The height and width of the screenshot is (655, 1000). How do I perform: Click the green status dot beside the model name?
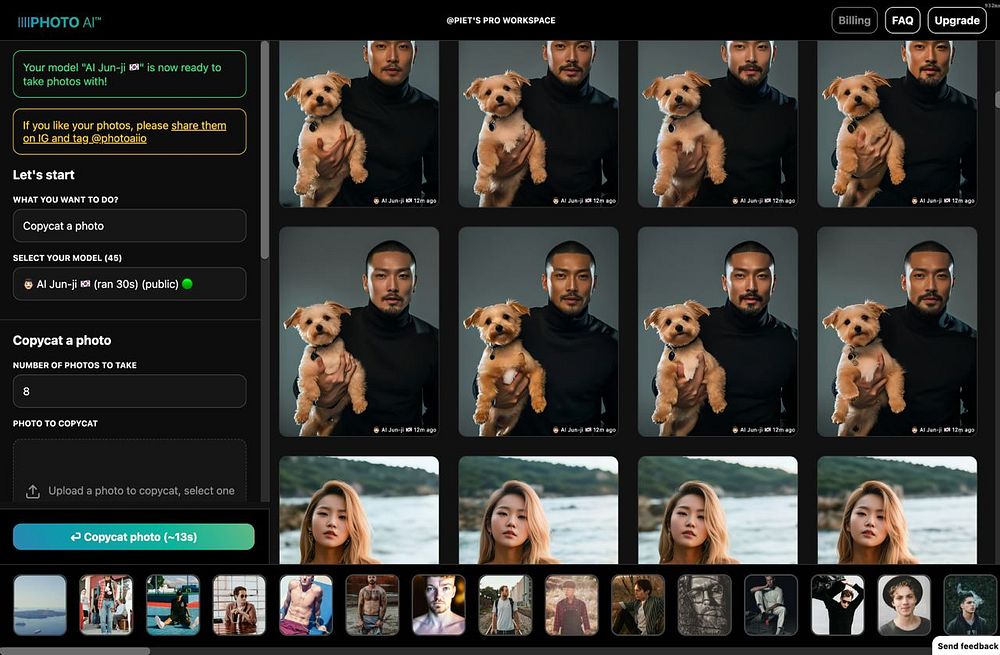(188, 284)
